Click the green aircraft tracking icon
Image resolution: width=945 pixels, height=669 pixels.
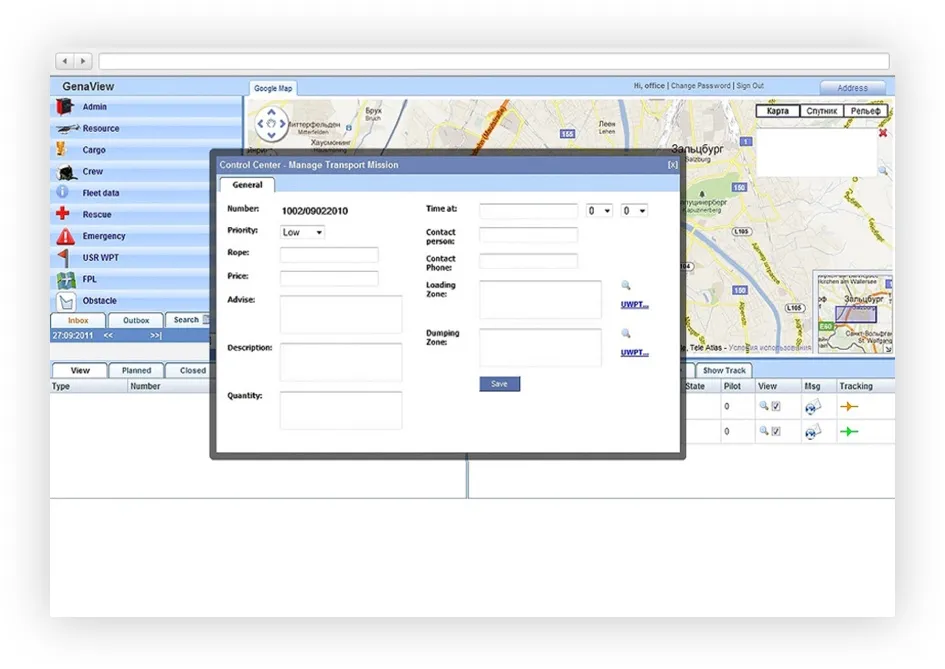(849, 432)
